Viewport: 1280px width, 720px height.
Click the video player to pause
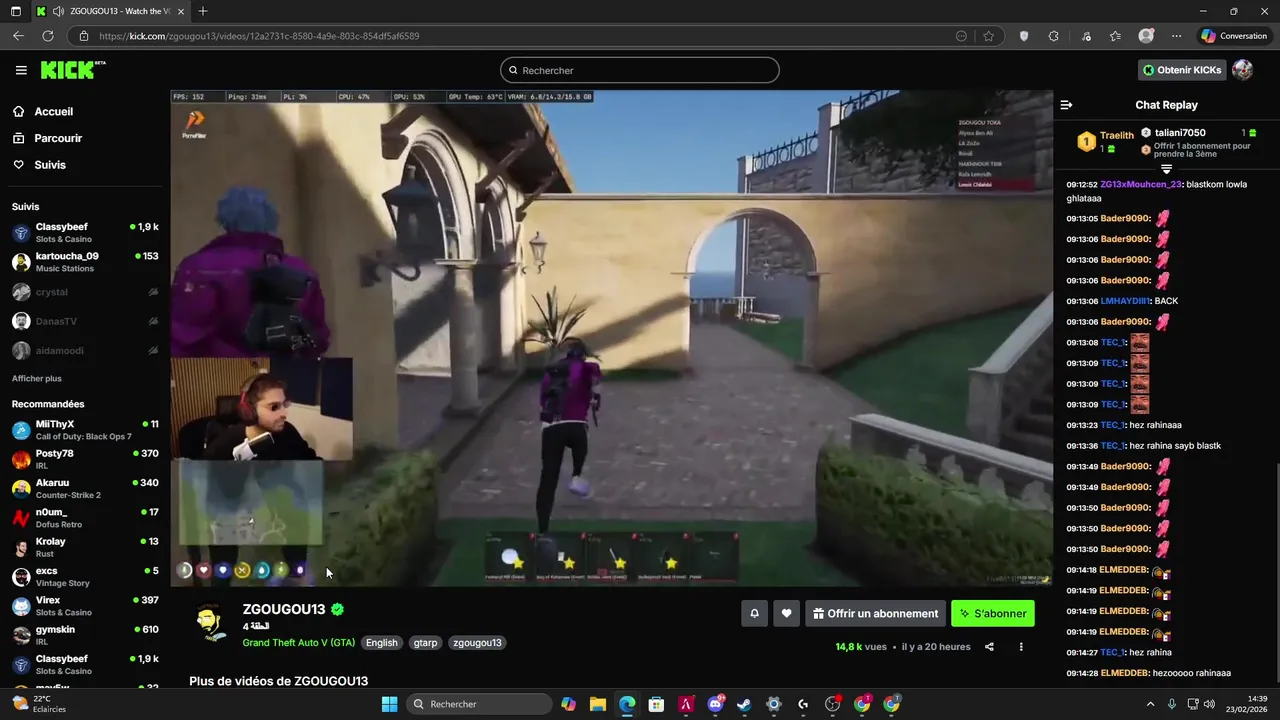pyautogui.click(x=611, y=337)
